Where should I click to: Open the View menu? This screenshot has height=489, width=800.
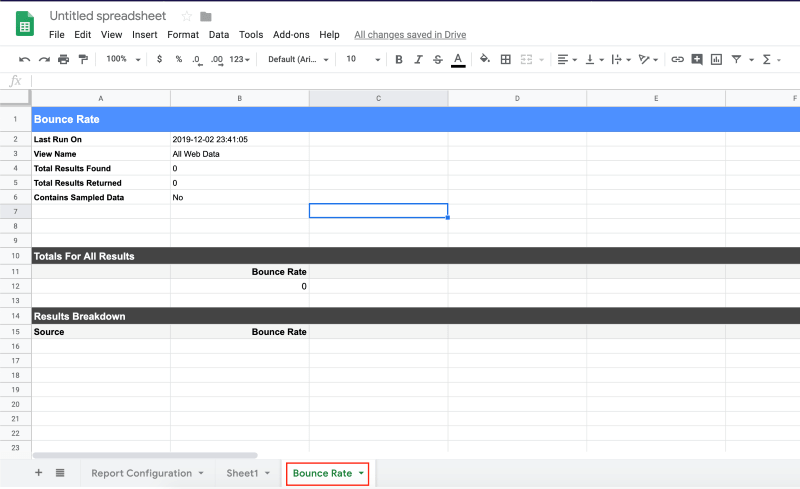click(111, 35)
